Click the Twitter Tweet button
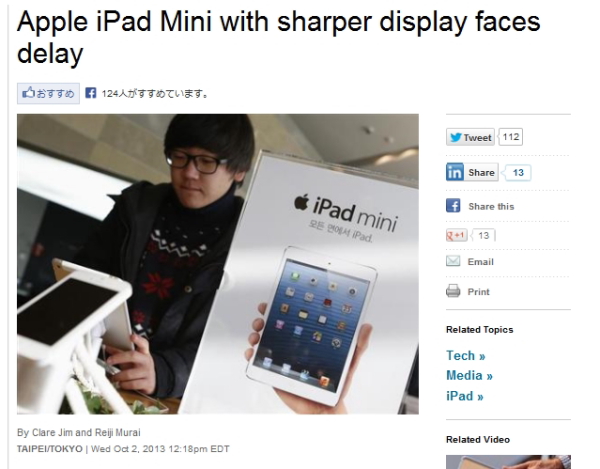Viewport: 600px width, 469px height. pyautogui.click(x=470, y=137)
